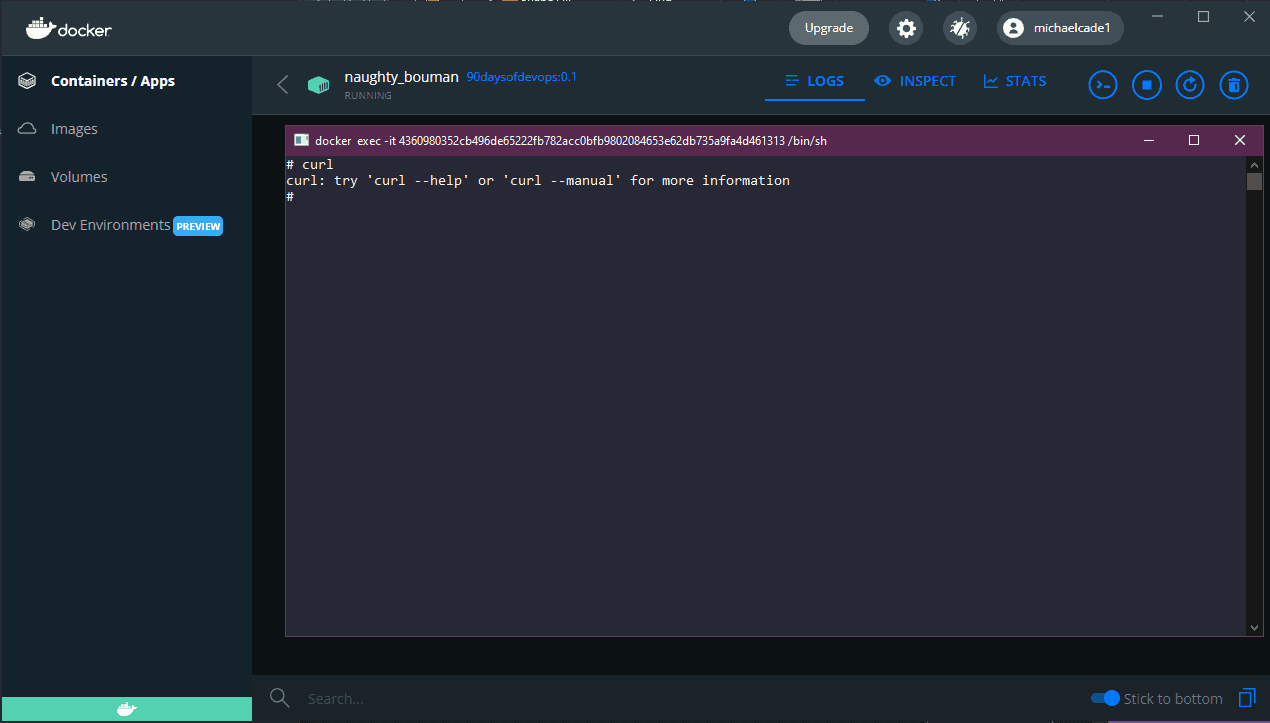Minimize the Docker Desktop window
Image resolution: width=1270 pixels, height=723 pixels.
[x=1159, y=16]
